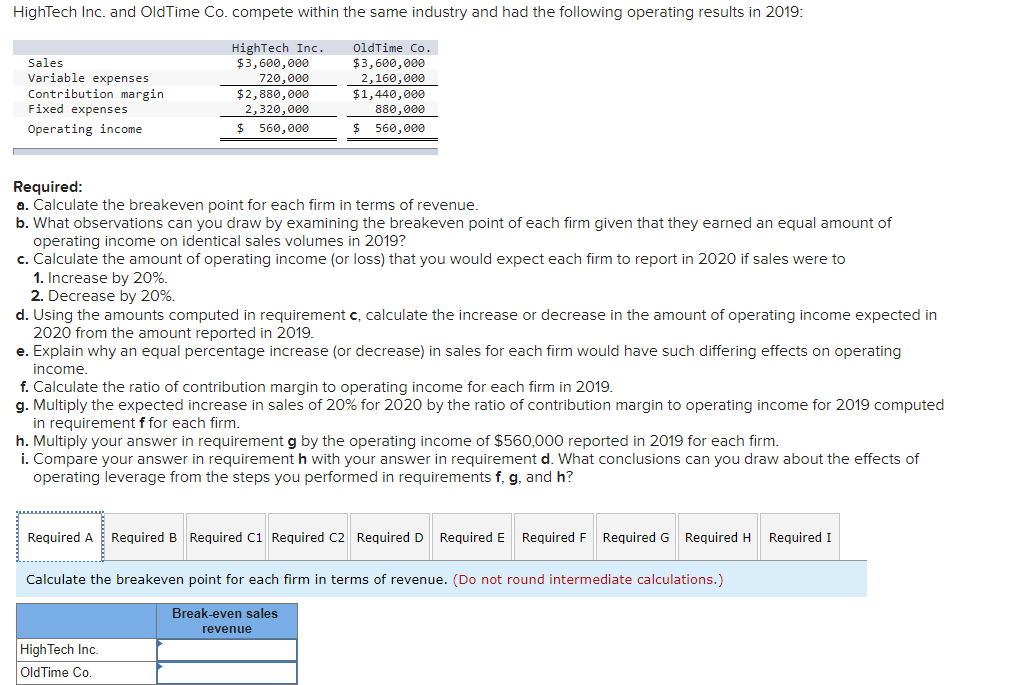Click OldTime fixed expenses 880,000
The image size is (1011, 685).
click(400, 110)
